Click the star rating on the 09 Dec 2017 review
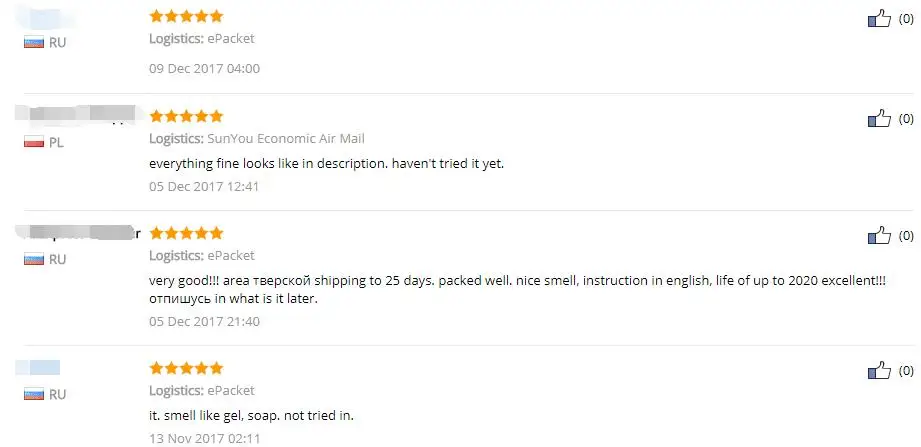 click(x=186, y=16)
